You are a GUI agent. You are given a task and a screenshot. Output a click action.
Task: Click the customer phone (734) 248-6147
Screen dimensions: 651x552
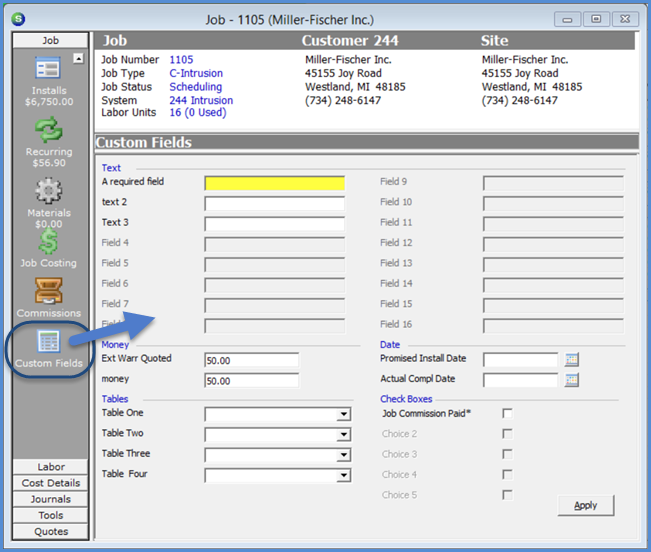[x=343, y=100]
